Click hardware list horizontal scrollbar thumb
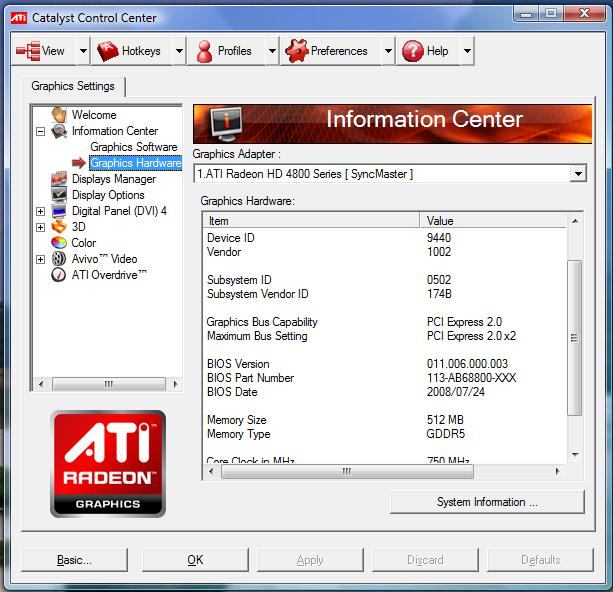This screenshot has height=592, width=613. 347,471
